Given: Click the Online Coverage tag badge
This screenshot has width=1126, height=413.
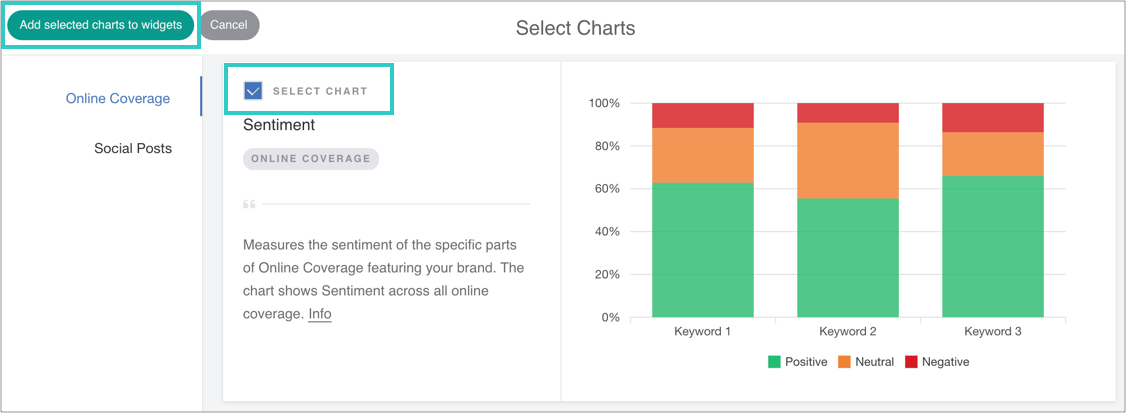Looking at the screenshot, I should coord(311,158).
